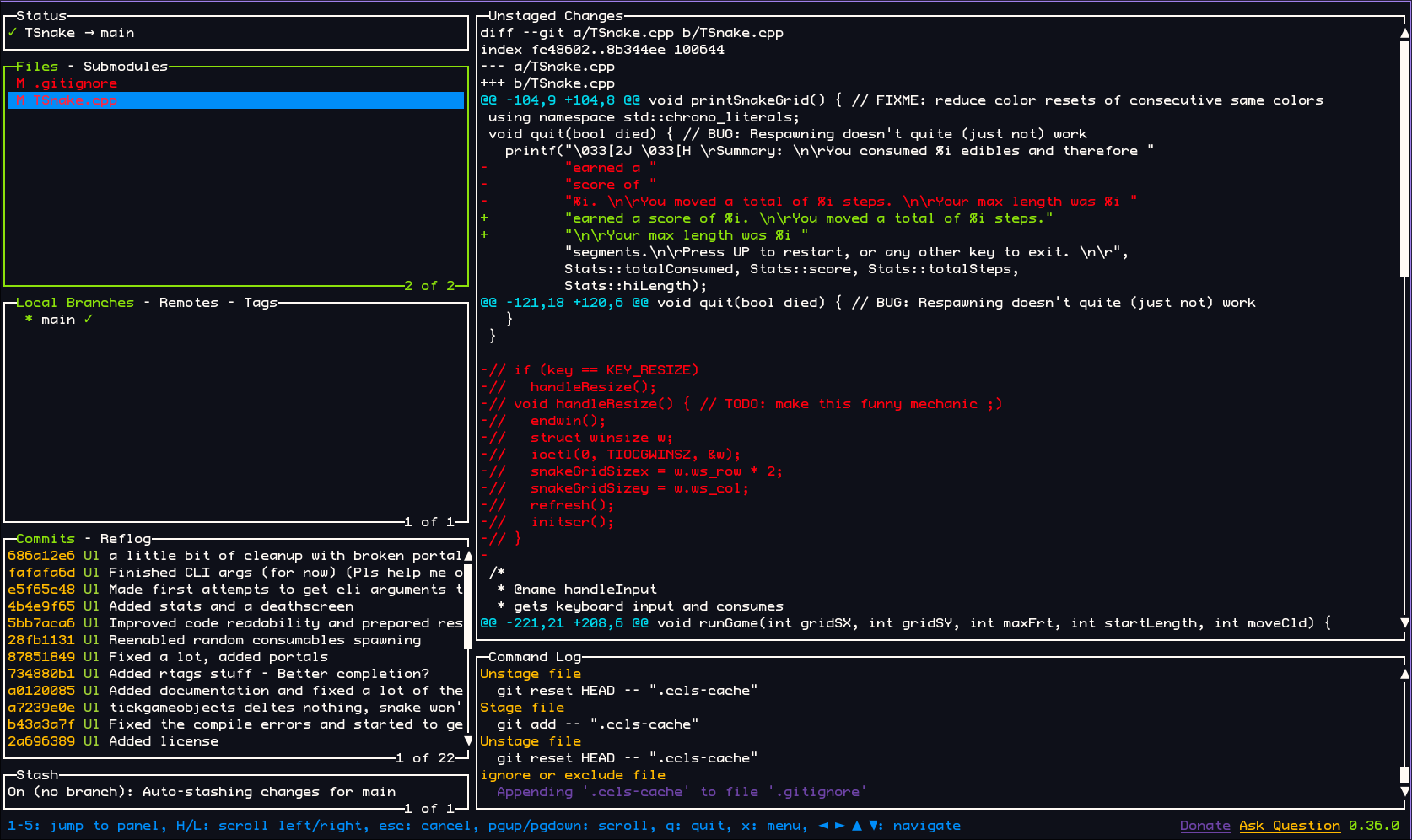Viewport: 1412px width, 840px height.
Task: Select commit 734880b1 Added rtags stuff
Action: (x=236, y=674)
